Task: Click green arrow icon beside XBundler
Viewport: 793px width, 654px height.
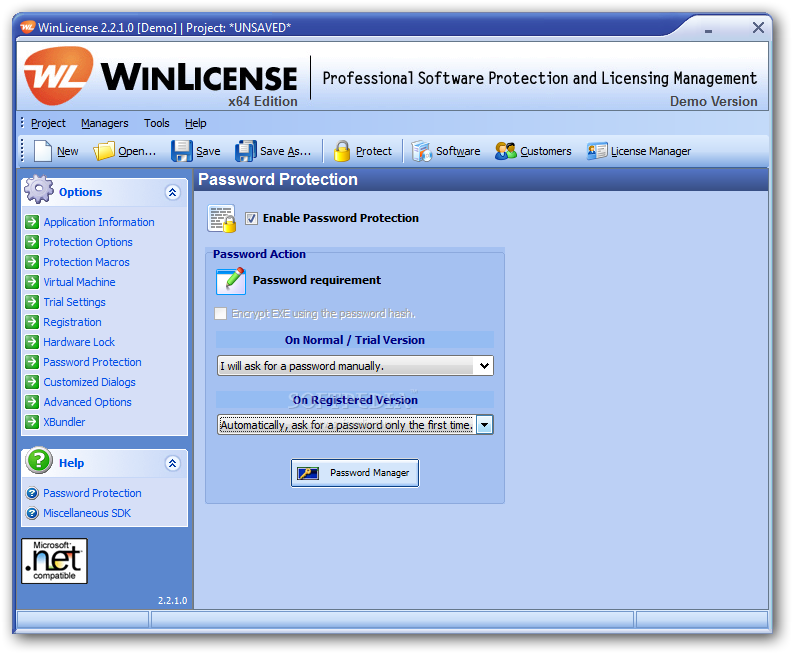Action: coord(32,421)
